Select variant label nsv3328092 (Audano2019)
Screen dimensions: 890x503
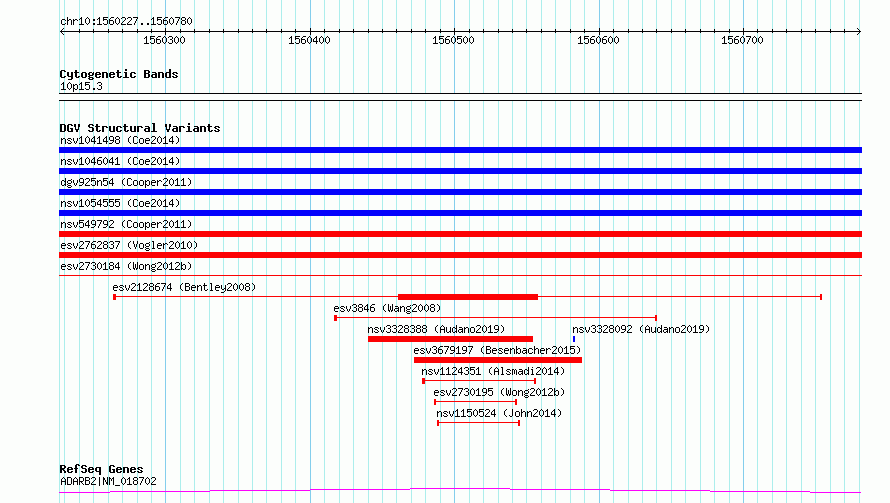coord(641,329)
